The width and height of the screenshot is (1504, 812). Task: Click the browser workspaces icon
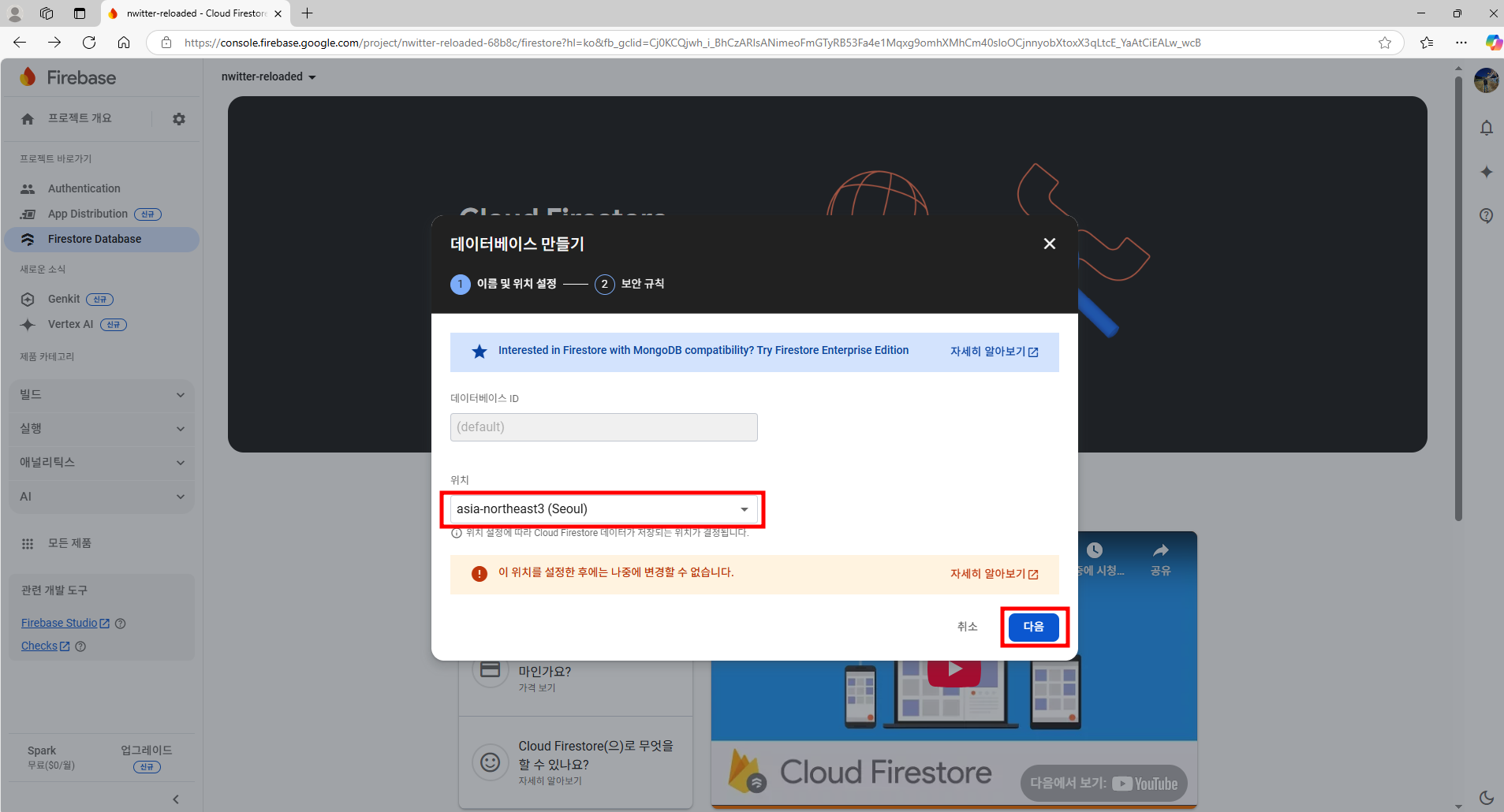pos(47,13)
